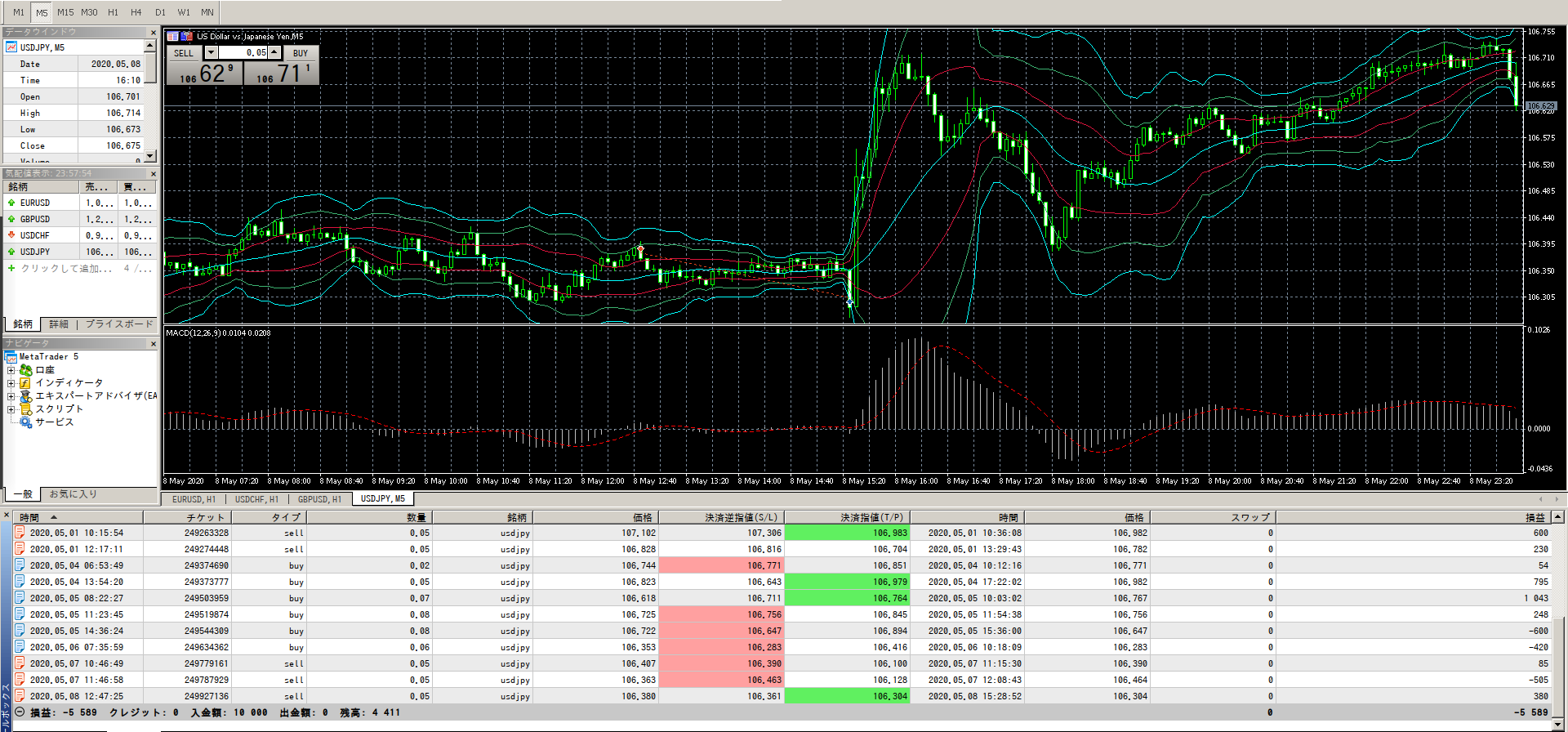Screen dimensions: 1568x732
Task: Expand the インディケータ tree node
Action: pos(11,383)
